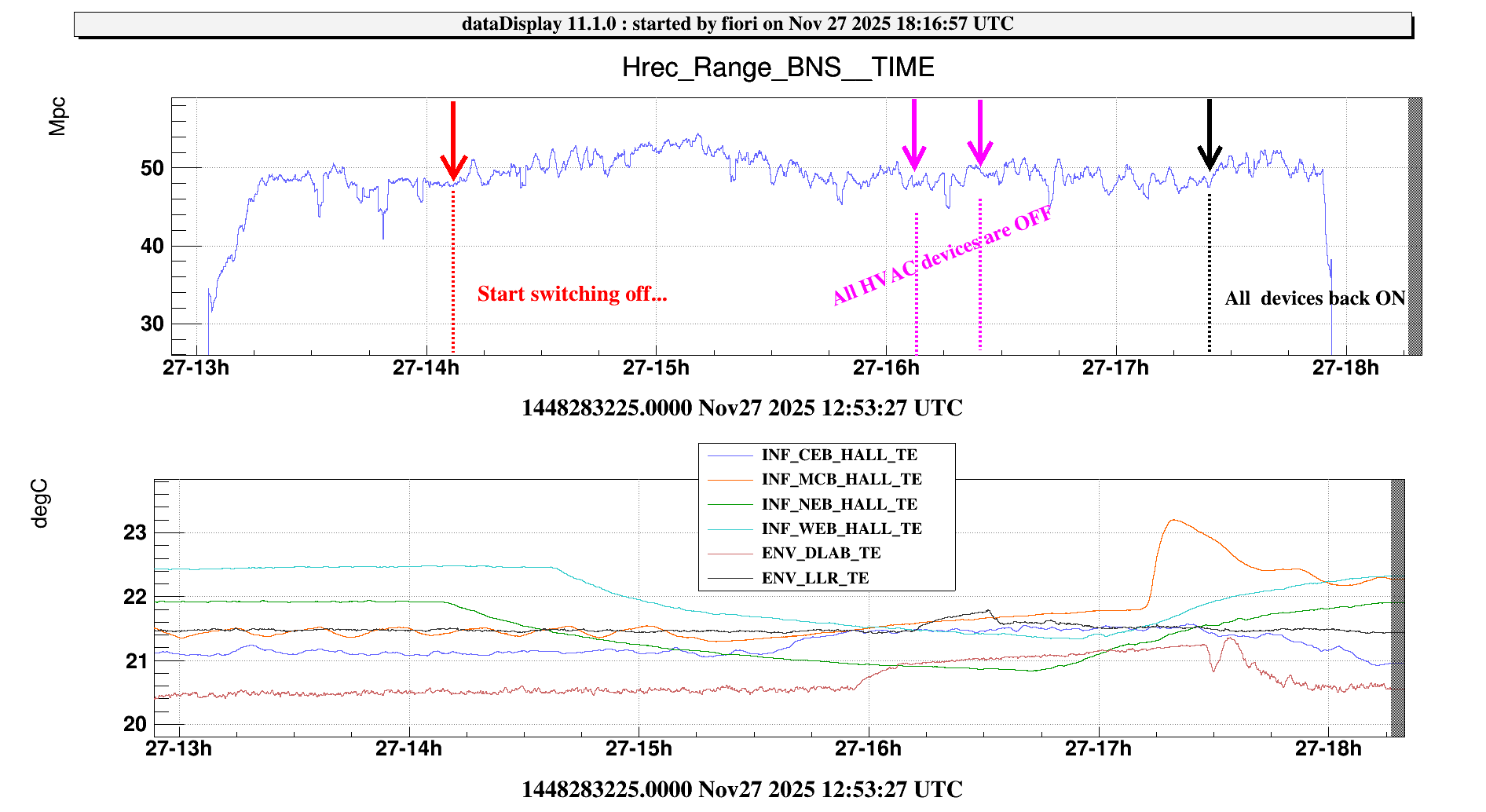
Task: Click the 'All devices back ON' annotation
Action: (1315, 298)
